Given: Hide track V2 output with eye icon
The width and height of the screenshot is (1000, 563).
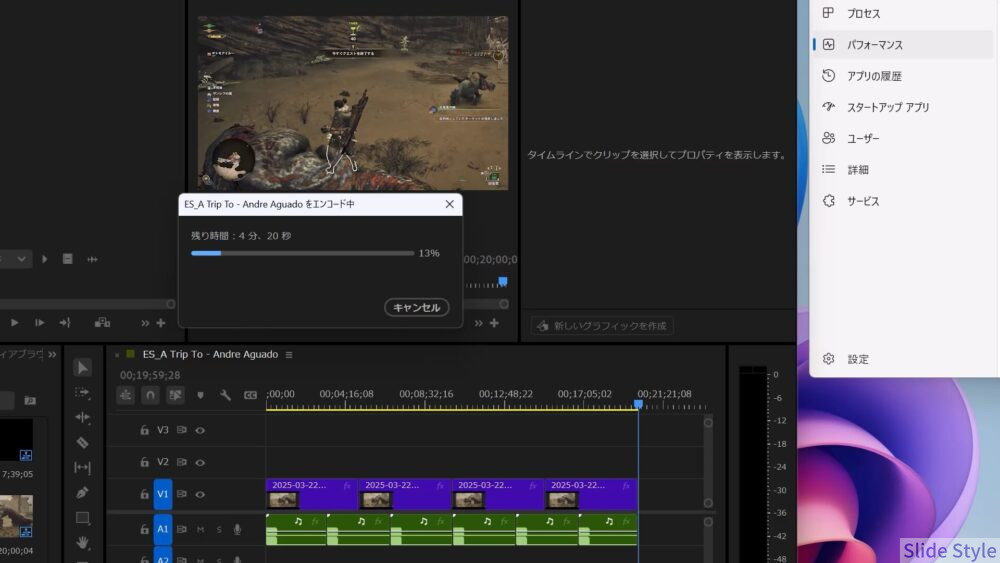Looking at the screenshot, I should 200,462.
